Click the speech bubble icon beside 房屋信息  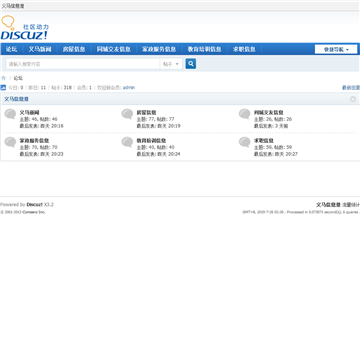[x=127, y=114]
